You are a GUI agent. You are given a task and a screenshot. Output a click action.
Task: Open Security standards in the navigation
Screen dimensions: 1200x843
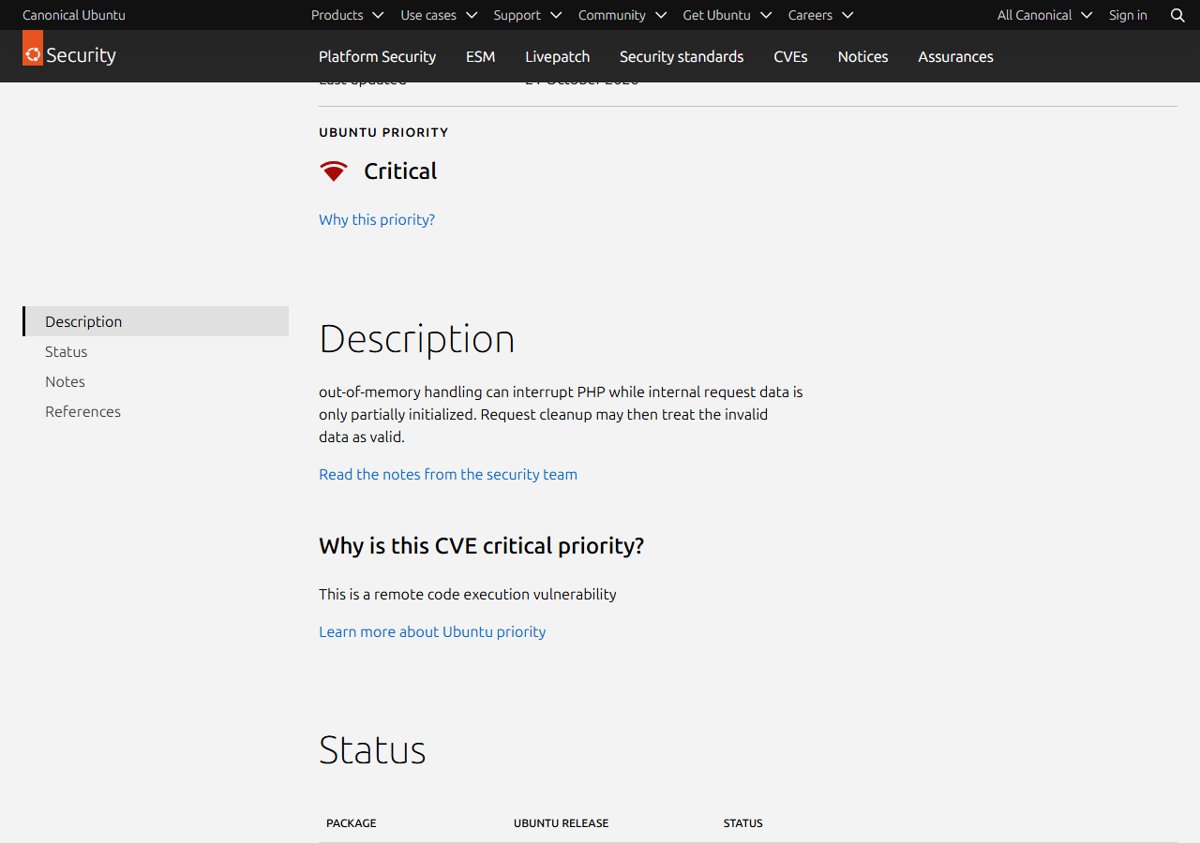[x=681, y=56]
